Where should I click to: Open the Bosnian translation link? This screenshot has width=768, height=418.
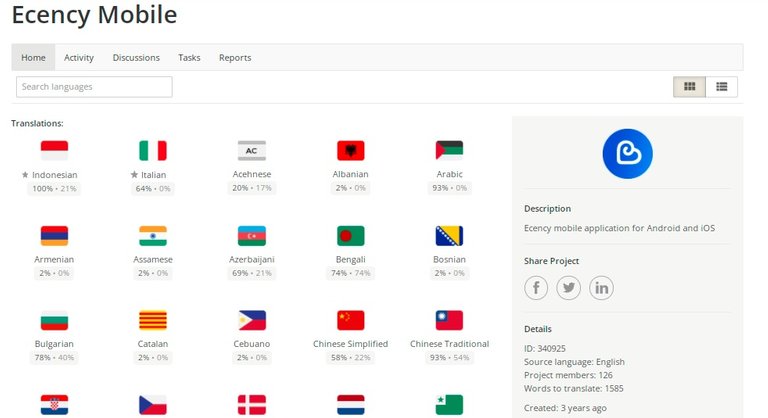[449, 259]
